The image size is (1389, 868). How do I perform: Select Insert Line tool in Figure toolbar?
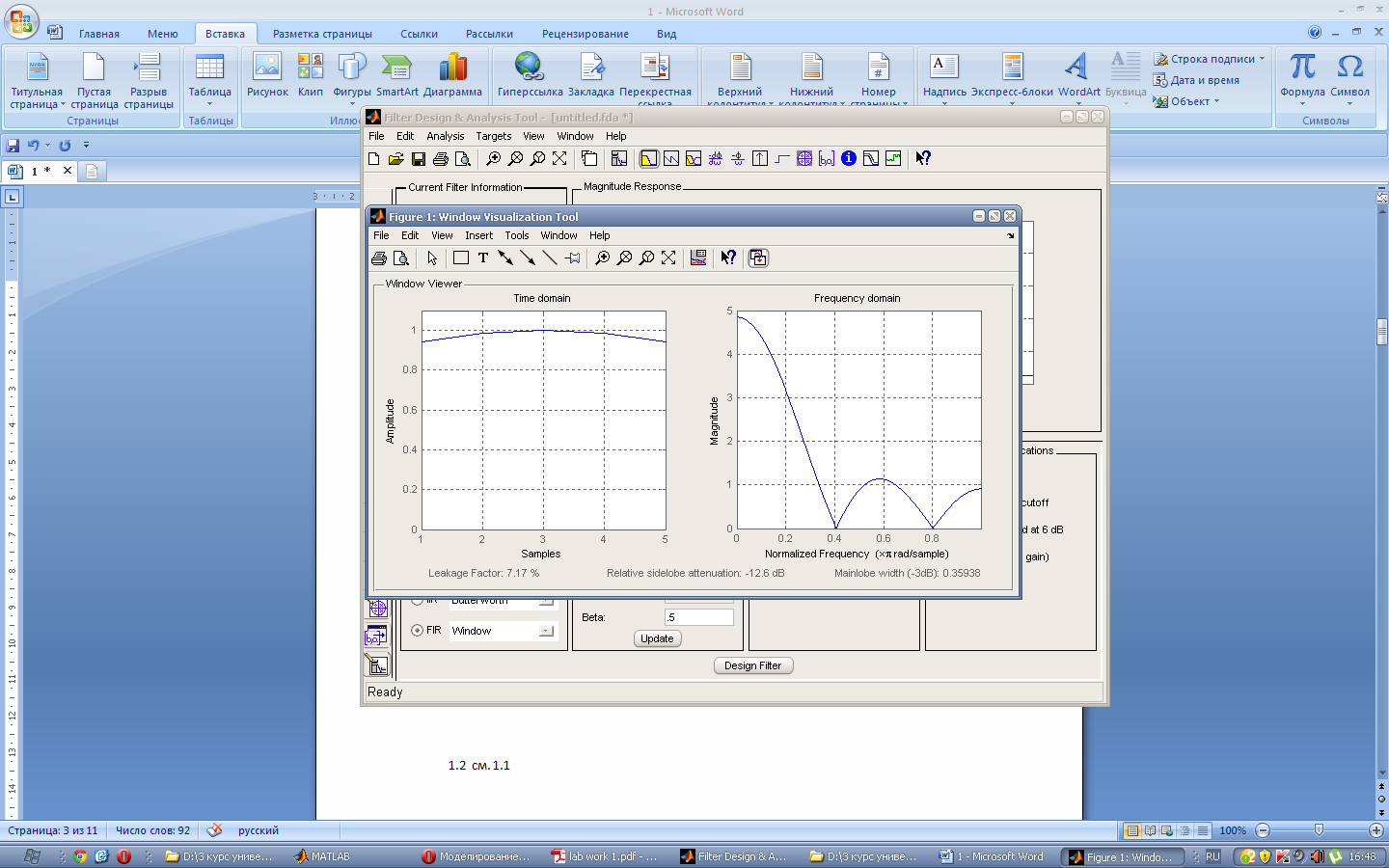click(x=550, y=258)
